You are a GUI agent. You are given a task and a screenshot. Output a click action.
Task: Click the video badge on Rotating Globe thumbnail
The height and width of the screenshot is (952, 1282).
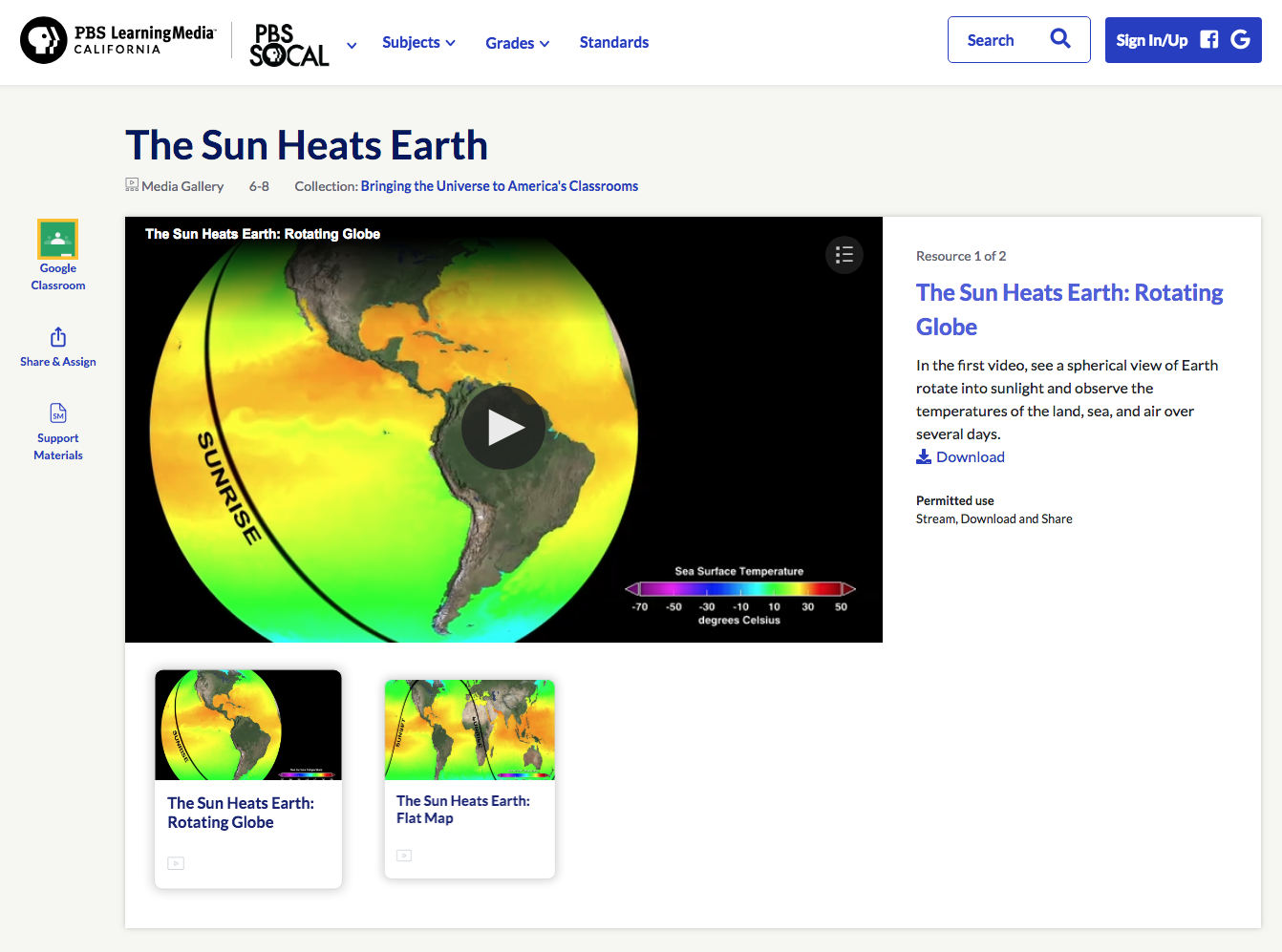tap(176, 862)
